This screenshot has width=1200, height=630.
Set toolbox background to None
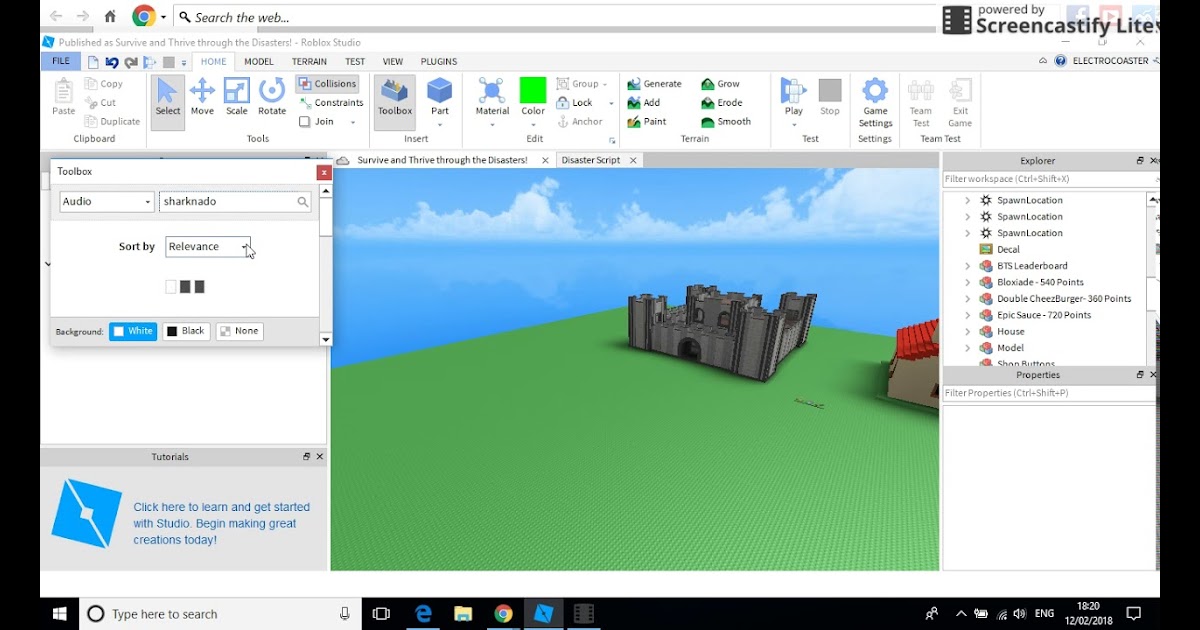[239, 331]
